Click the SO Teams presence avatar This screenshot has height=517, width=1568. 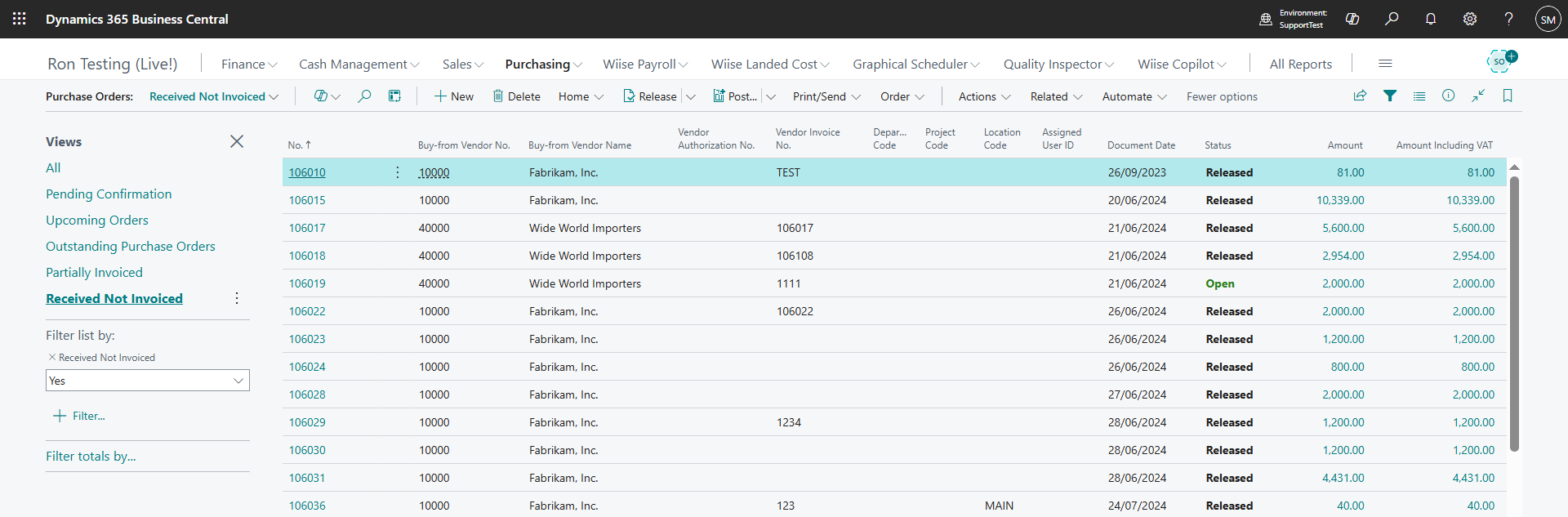(x=1501, y=60)
